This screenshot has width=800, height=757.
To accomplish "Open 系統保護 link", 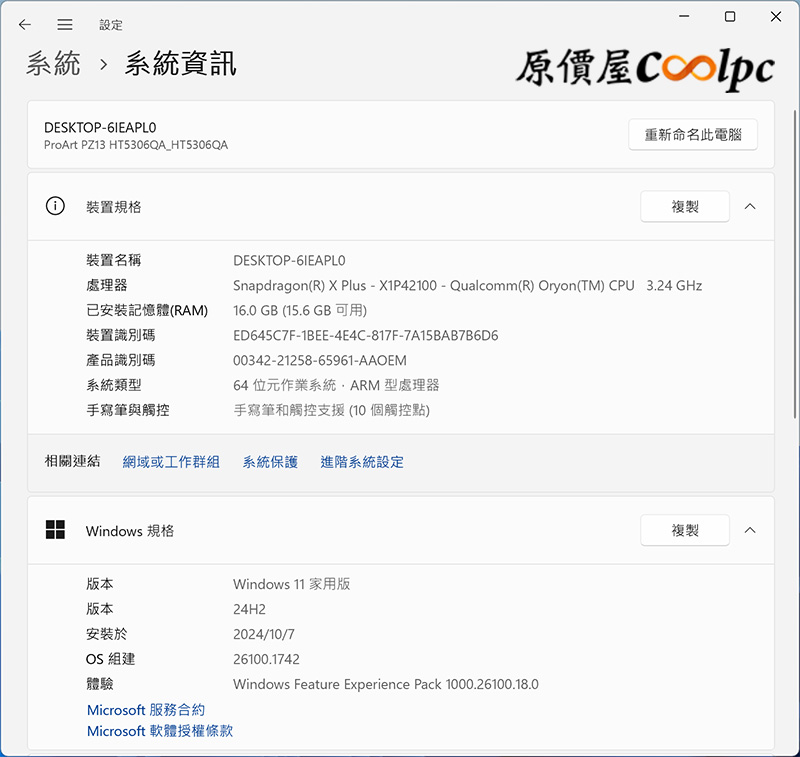I will pos(270,462).
